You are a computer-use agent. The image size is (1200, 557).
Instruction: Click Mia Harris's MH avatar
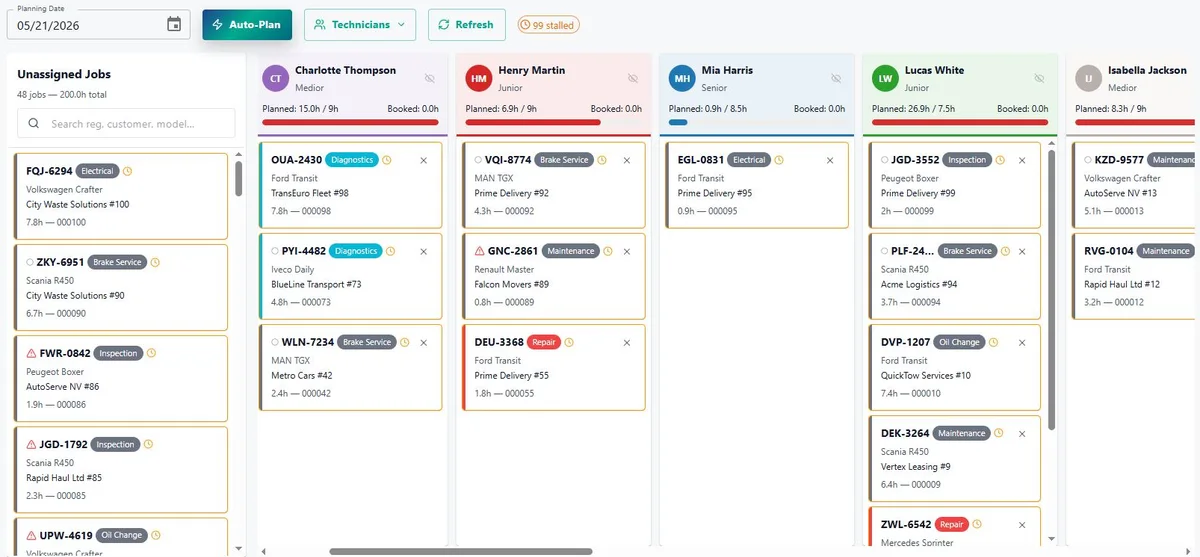[682, 78]
